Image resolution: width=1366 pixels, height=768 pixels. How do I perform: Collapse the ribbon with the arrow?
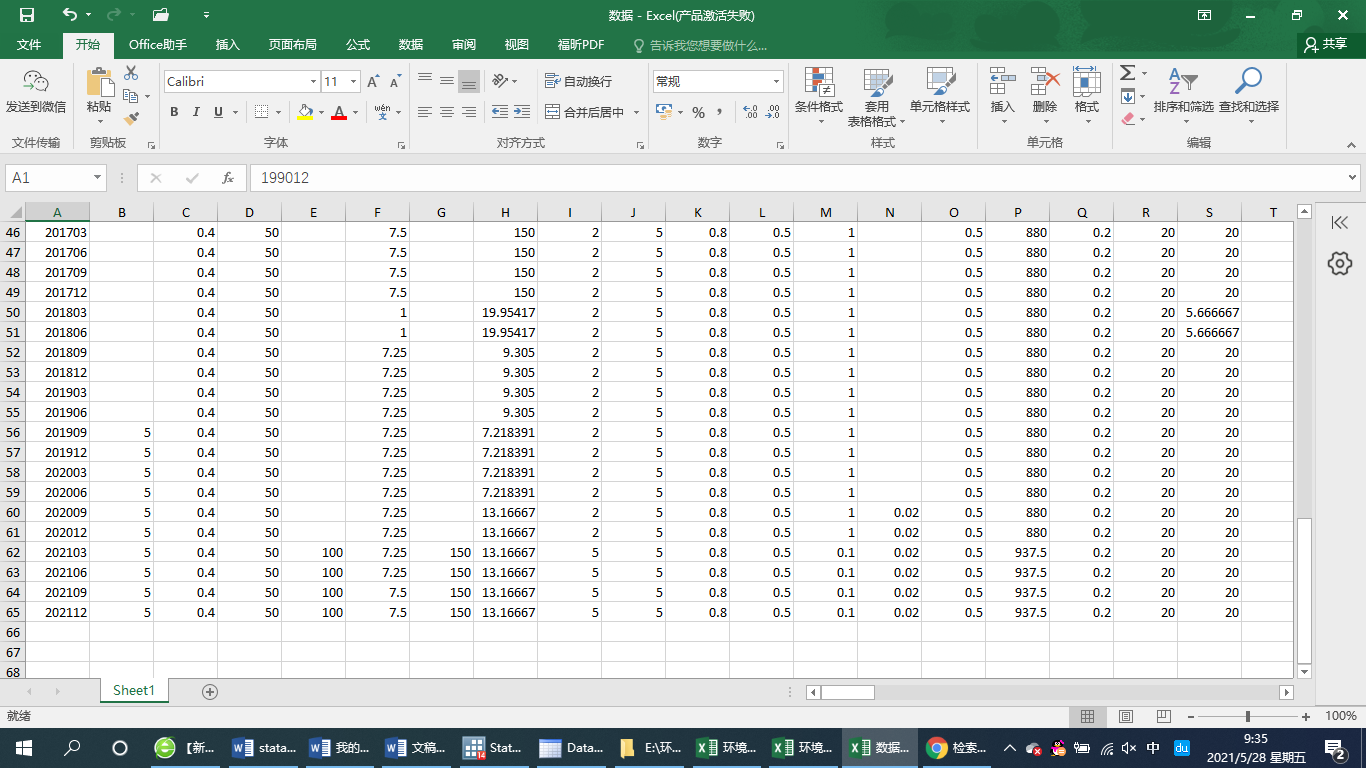click(x=1351, y=144)
